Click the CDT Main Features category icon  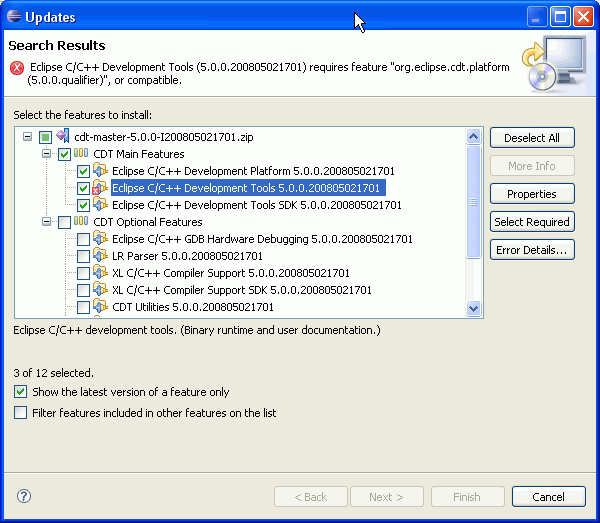point(81,153)
